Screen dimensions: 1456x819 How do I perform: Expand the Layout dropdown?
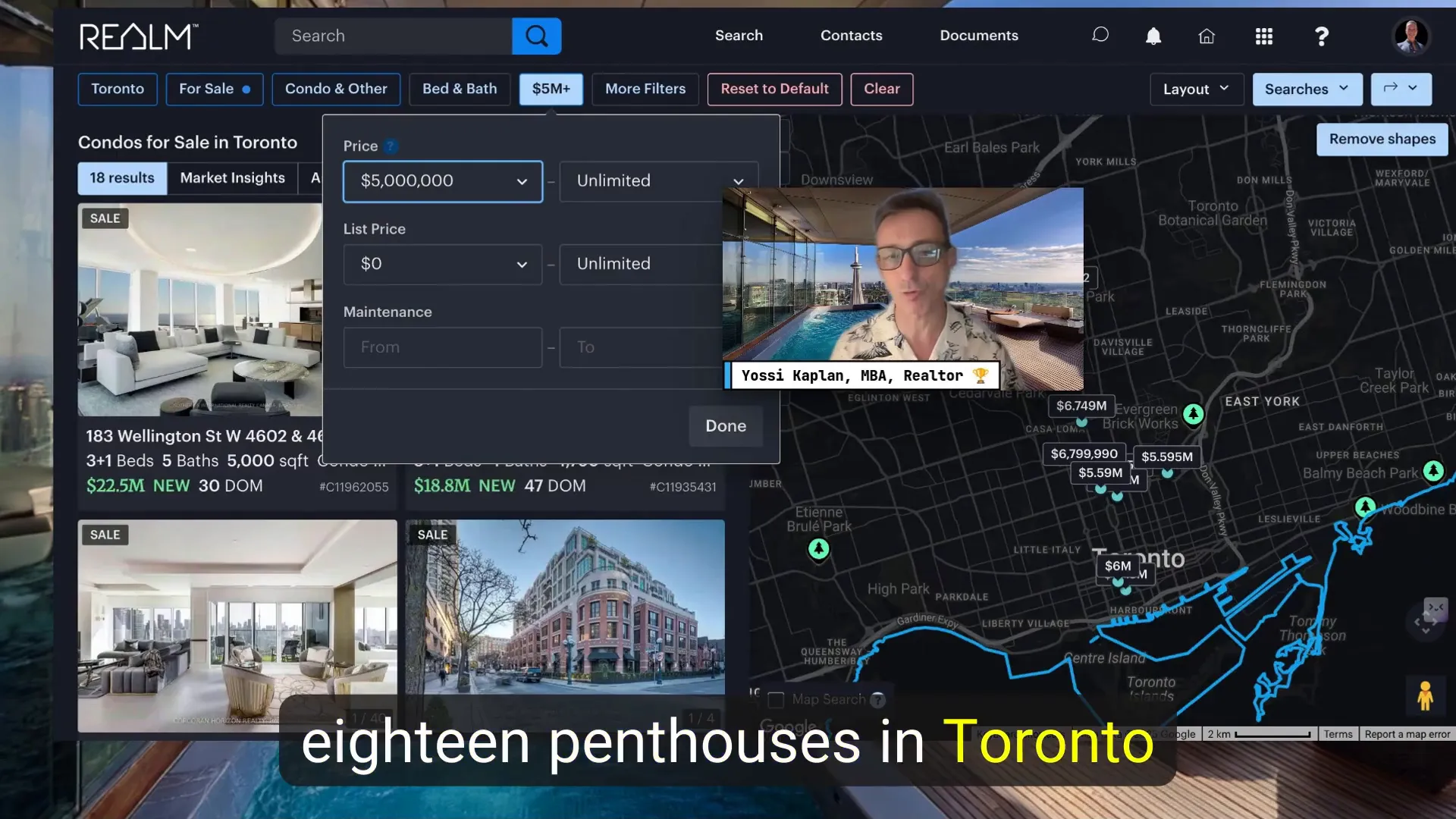pyautogui.click(x=1197, y=89)
